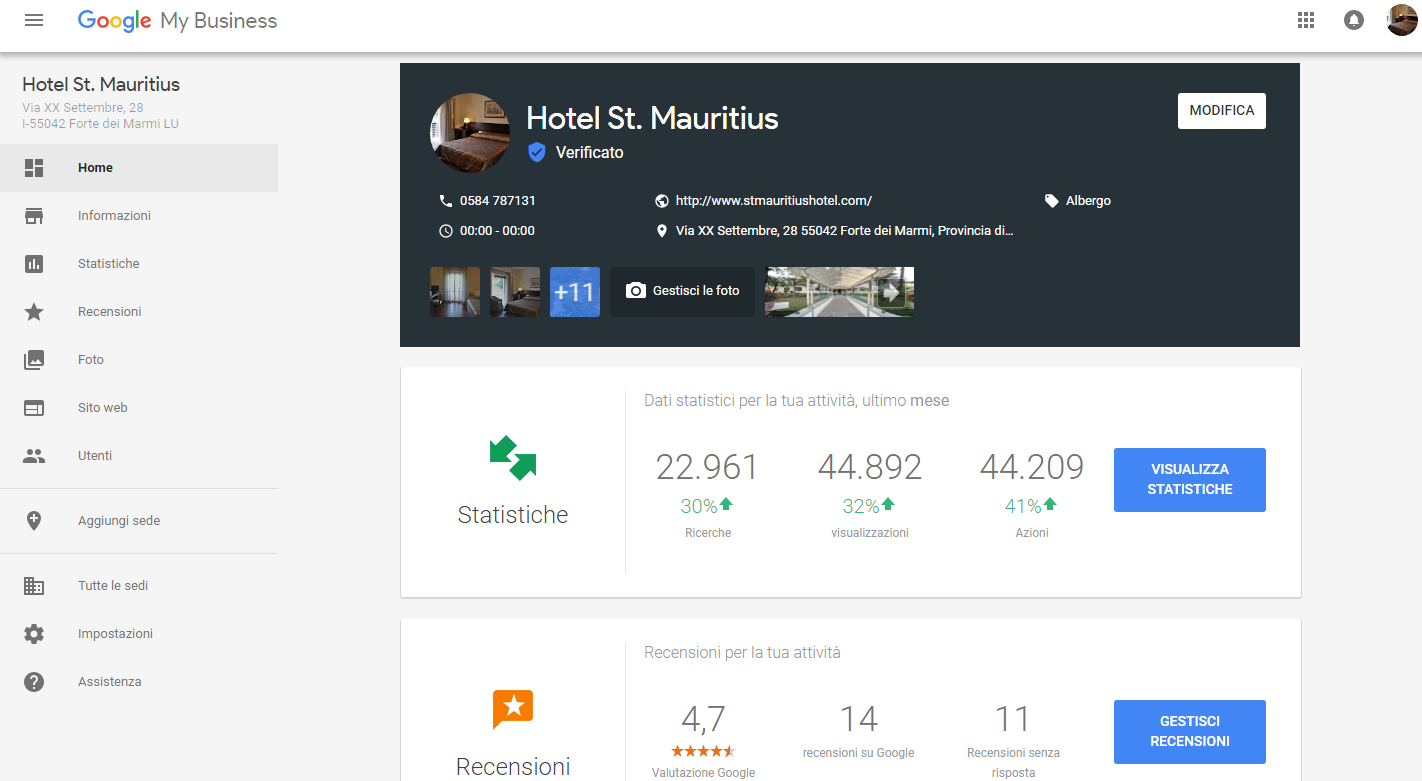Click the Foto image icon
The height and width of the screenshot is (781, 1422).
click(x=34, y=360)
